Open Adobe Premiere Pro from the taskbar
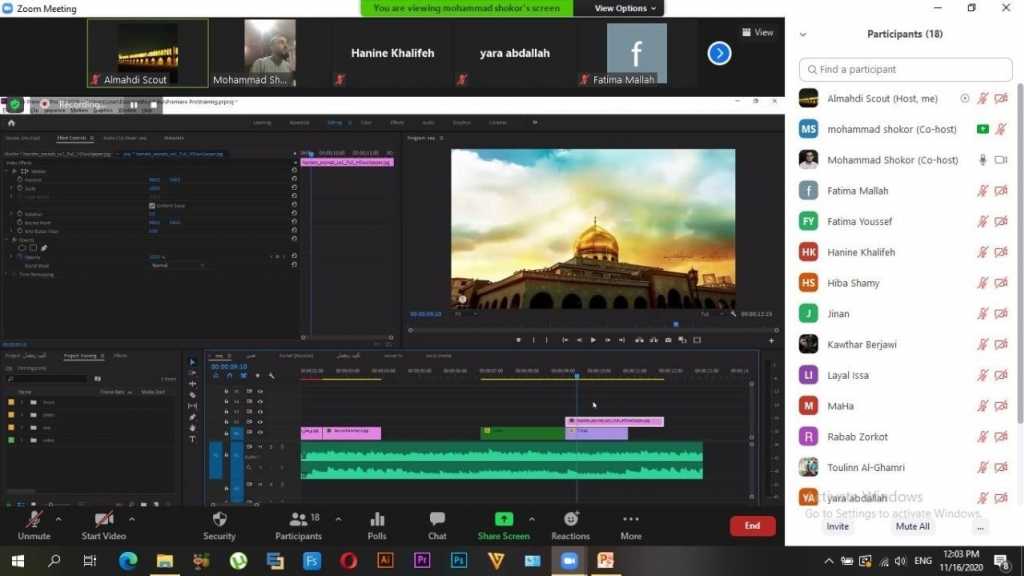Image resolution: width=1024 pixels, height=576 pixels. [421, 561]
